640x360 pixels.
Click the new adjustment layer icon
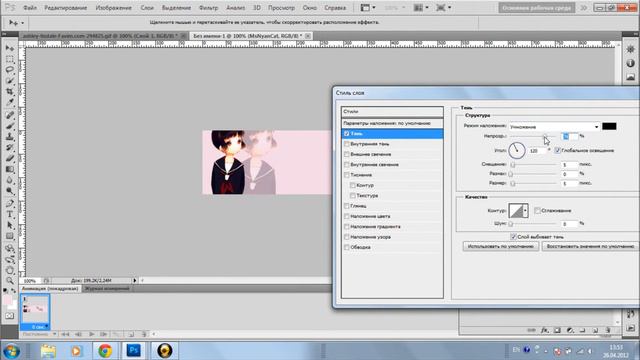point(570,330)
